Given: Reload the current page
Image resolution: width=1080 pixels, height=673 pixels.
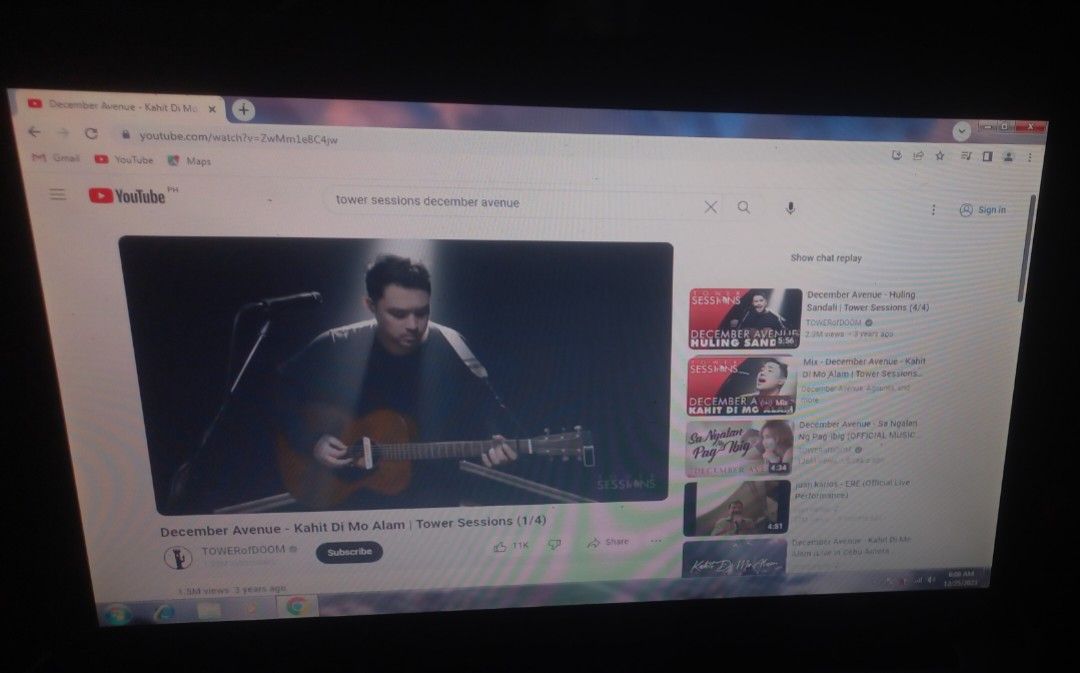Looking at the screenshot, I should 92,134.
